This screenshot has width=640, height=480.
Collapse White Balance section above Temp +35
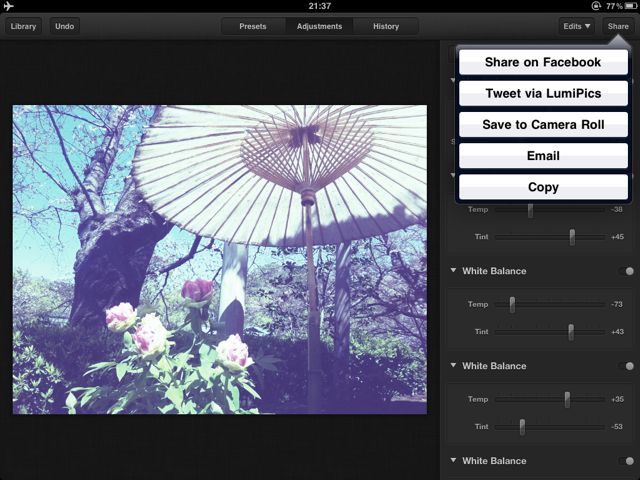453,365
